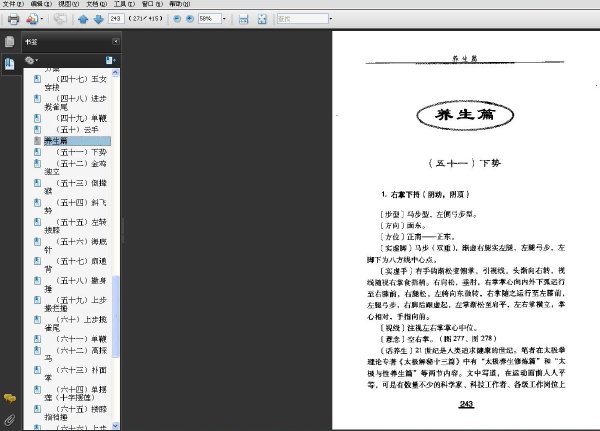Open the bookmarks options gear menu
The image size is (600, 431).
click(x=31, y=60)
